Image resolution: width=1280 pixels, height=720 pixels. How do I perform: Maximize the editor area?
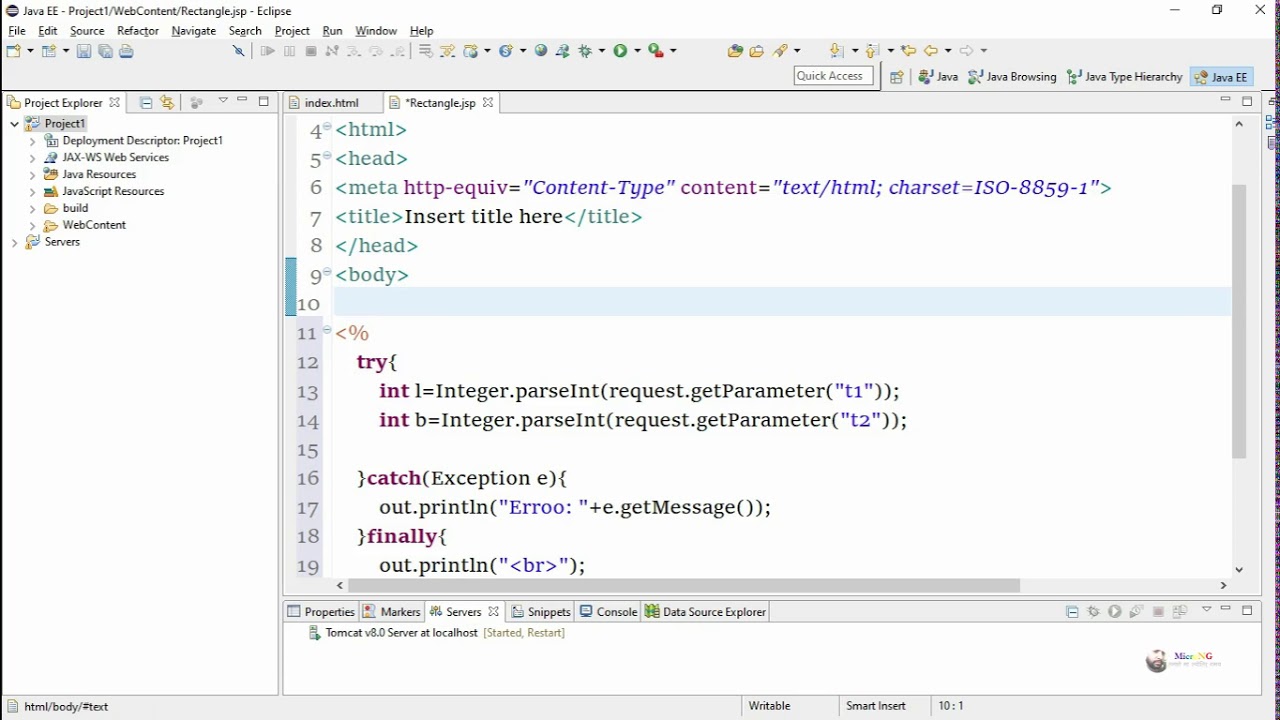click(1247, 100)
